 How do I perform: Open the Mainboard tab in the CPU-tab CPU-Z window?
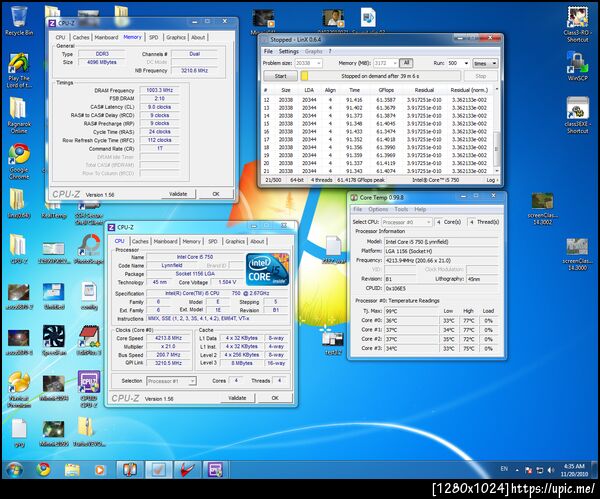coord(165,241)
